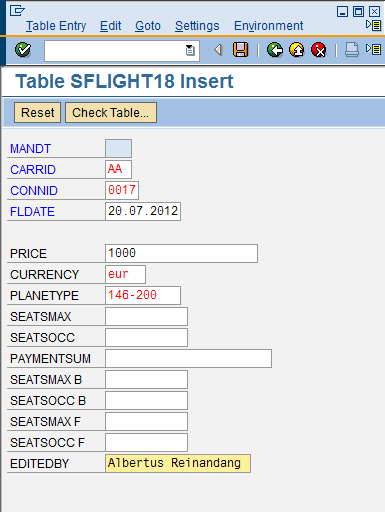Click the CURRENCY field containing eur
The width and height of the screenshot is (385, 512).
(125, 274)
